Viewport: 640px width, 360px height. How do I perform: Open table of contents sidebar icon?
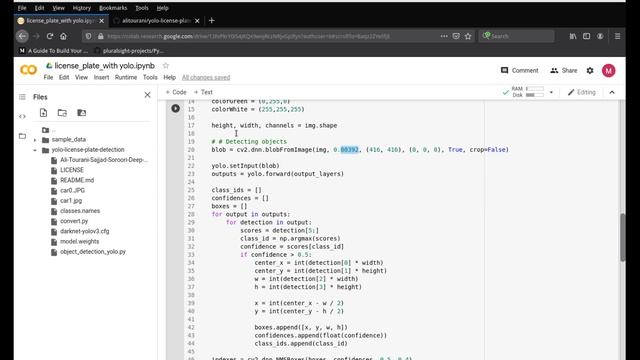(x=22, y=97)
